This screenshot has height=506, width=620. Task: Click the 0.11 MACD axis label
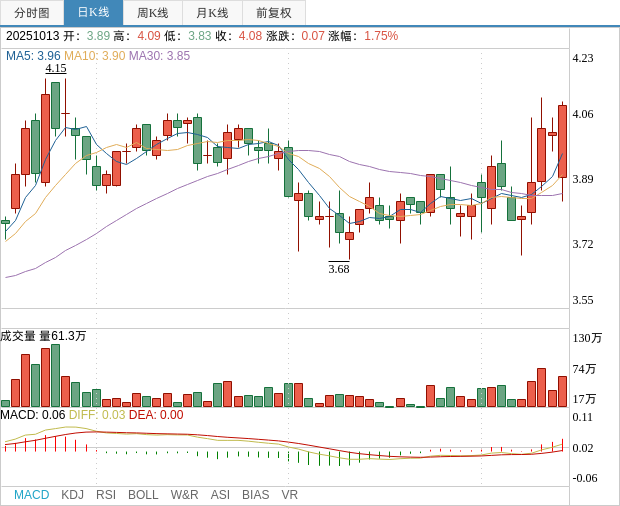click(x=583, y=417)
